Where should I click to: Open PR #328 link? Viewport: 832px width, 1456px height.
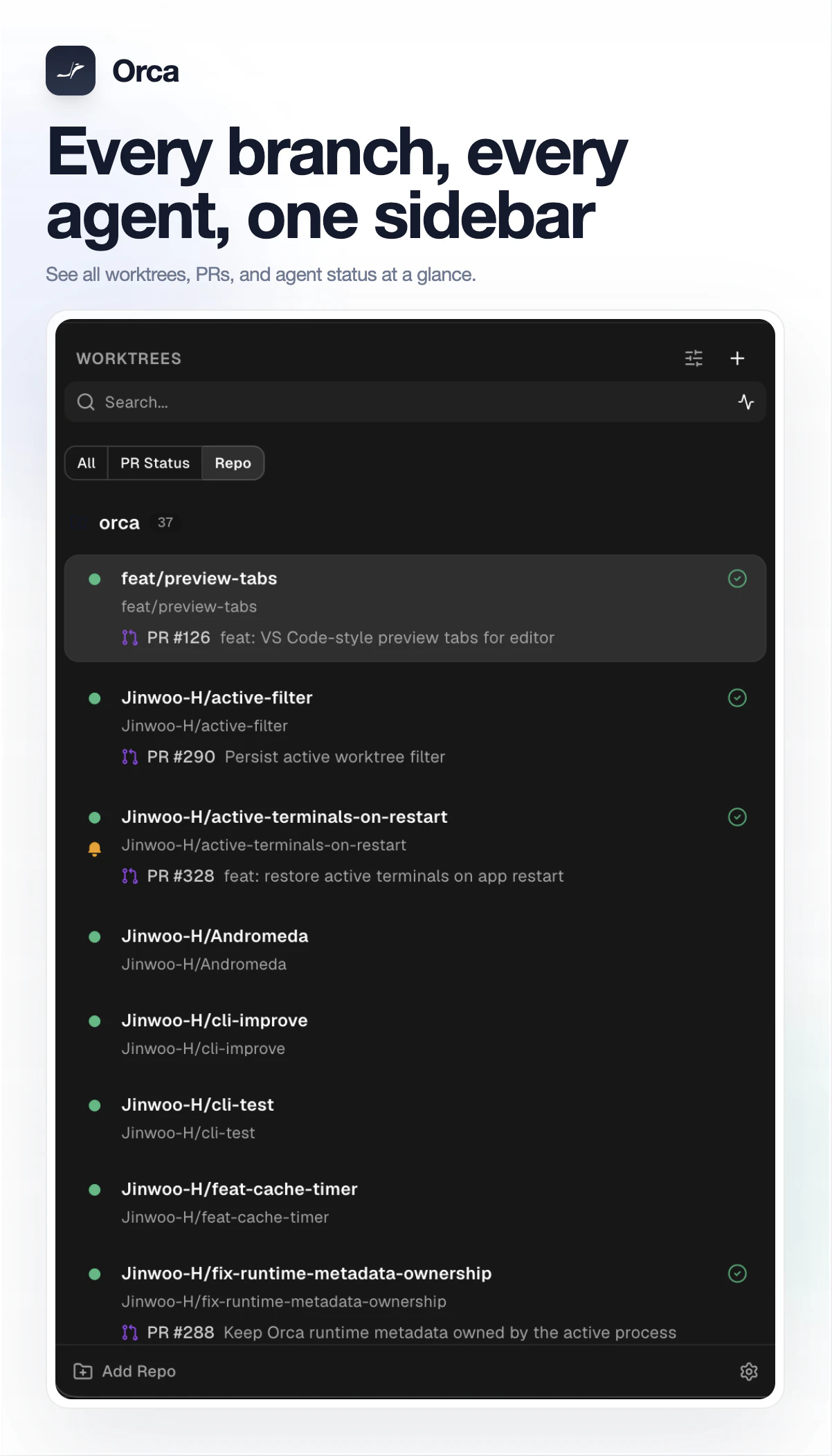click(x=181, y=875)
